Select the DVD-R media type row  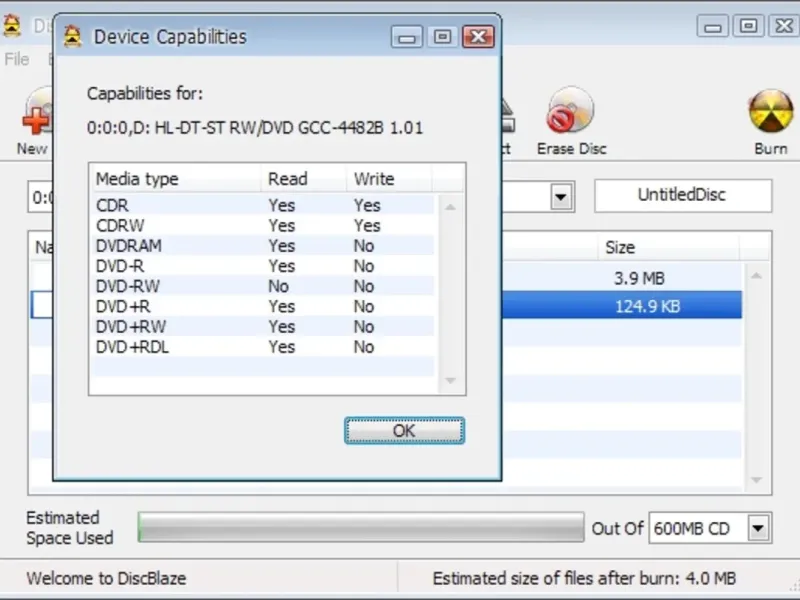point(264,266)
